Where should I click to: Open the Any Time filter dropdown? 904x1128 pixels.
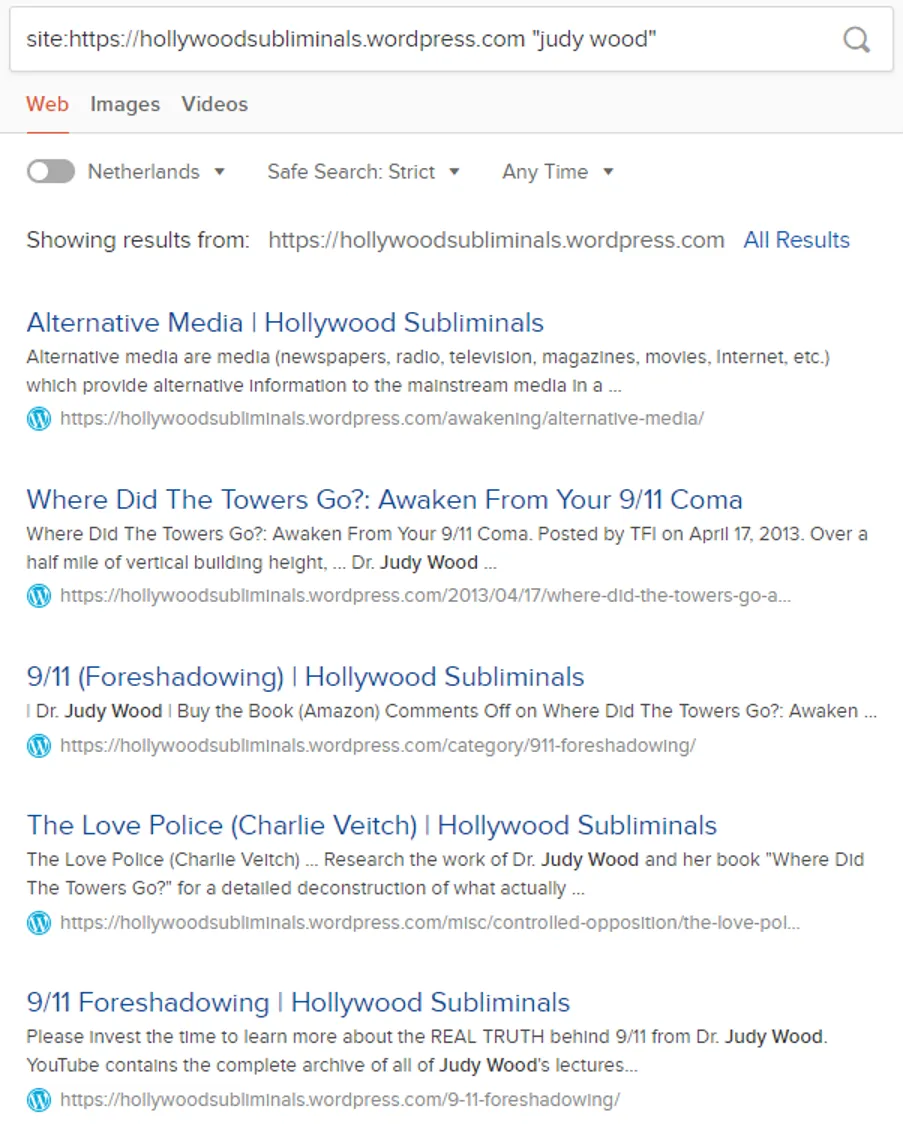pyautogui.click(x=558, y=171)
